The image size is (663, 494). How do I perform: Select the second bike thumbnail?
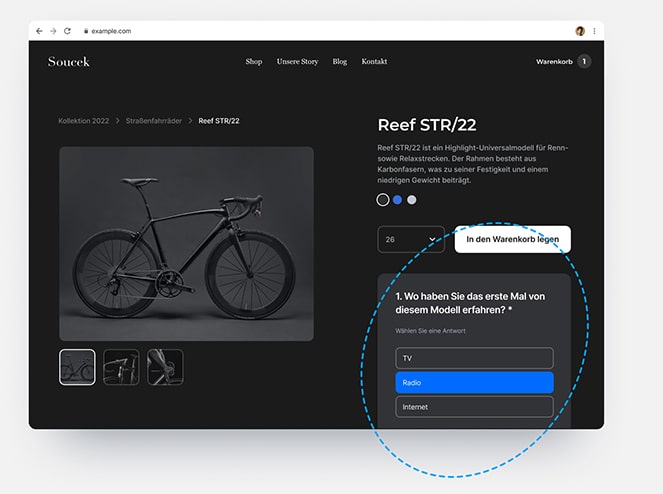tap(121, 367)
